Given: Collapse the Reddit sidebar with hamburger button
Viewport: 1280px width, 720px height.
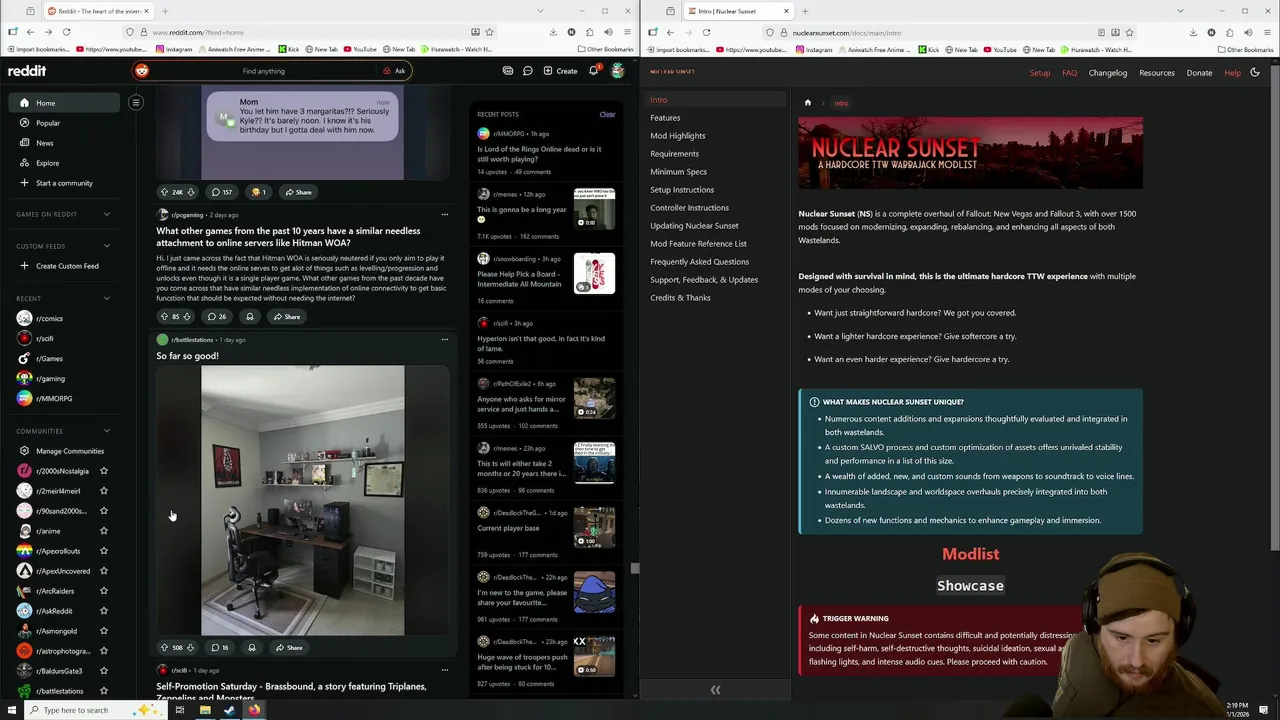Looking at the screenshot, I should coord(136,102).
